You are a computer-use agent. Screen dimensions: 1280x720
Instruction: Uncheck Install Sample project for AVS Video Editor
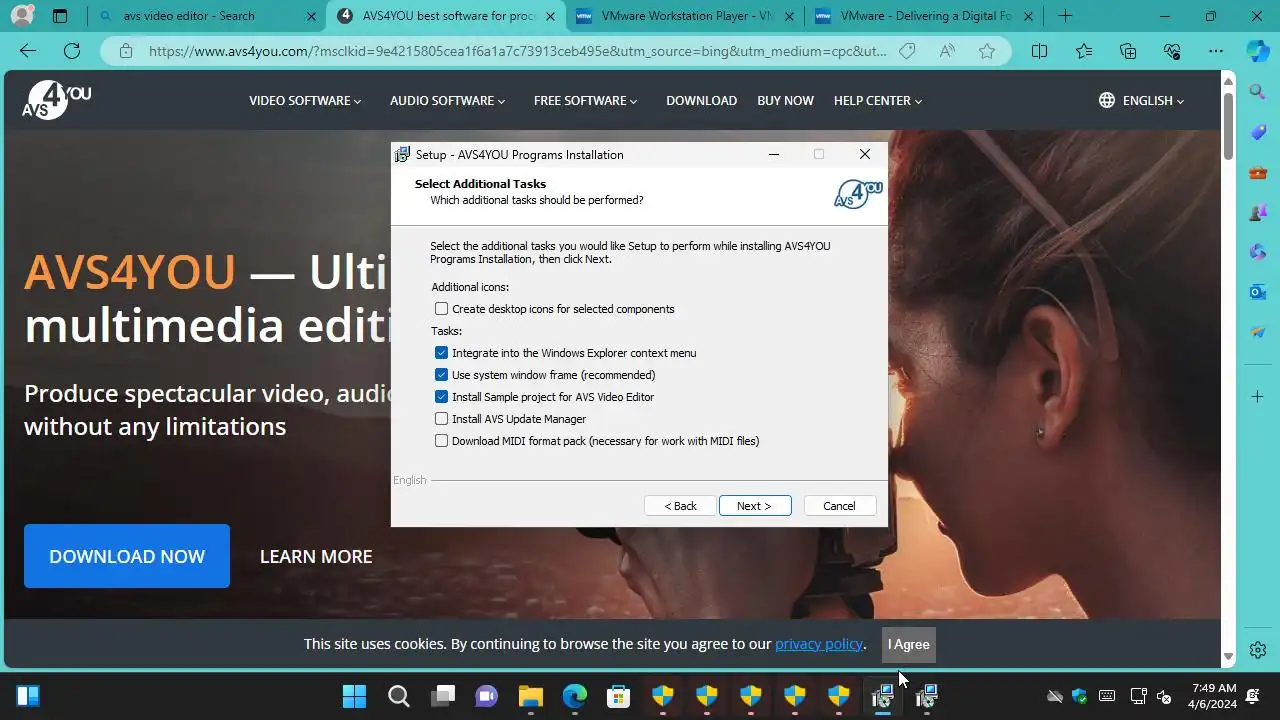coord(441,397)
